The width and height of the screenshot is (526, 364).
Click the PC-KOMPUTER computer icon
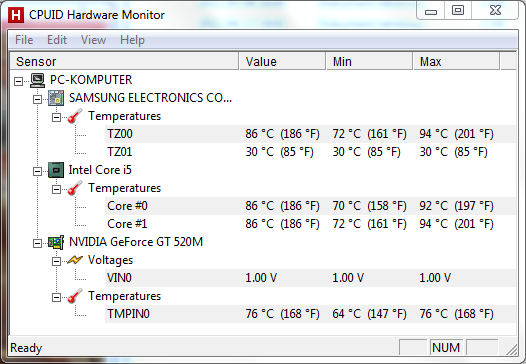pyautogui.click(x=37, y=80)
